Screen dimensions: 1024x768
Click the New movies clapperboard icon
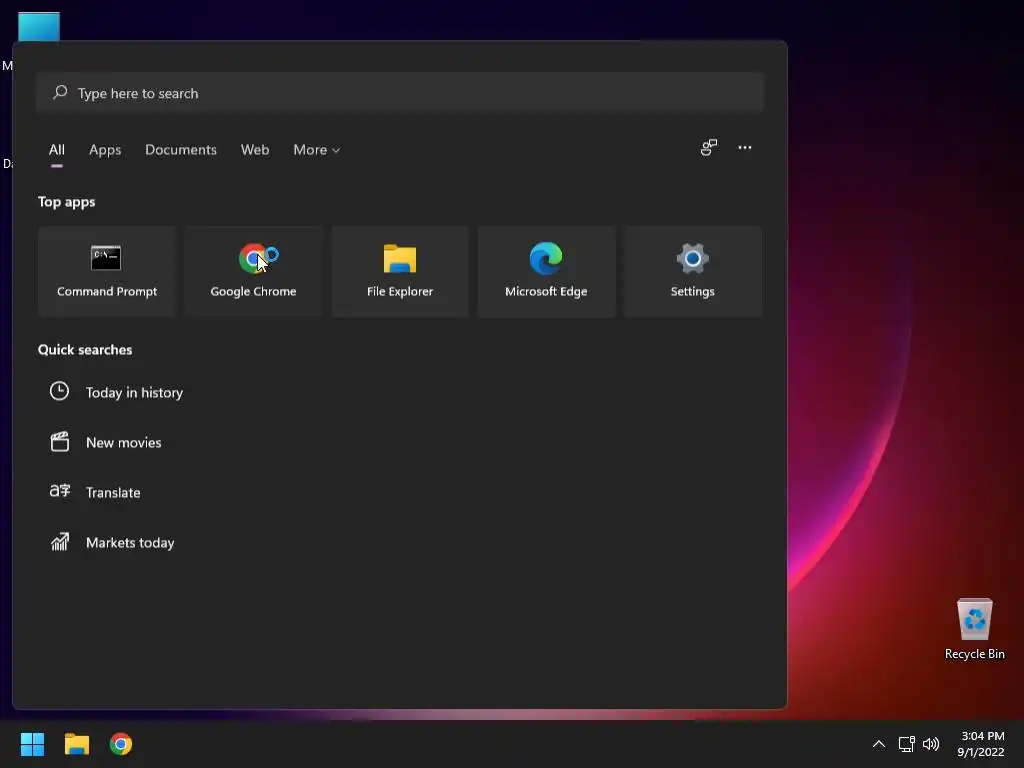point(59,441)
